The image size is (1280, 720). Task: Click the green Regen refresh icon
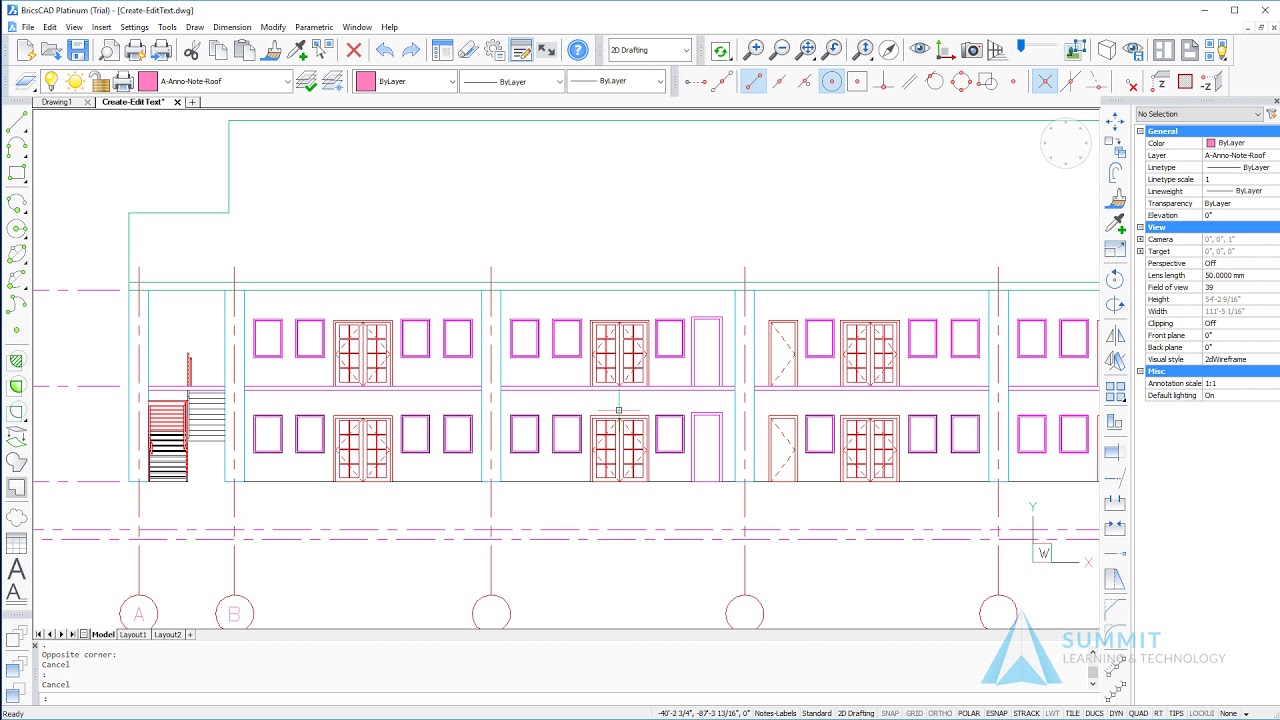click(721, 50)
